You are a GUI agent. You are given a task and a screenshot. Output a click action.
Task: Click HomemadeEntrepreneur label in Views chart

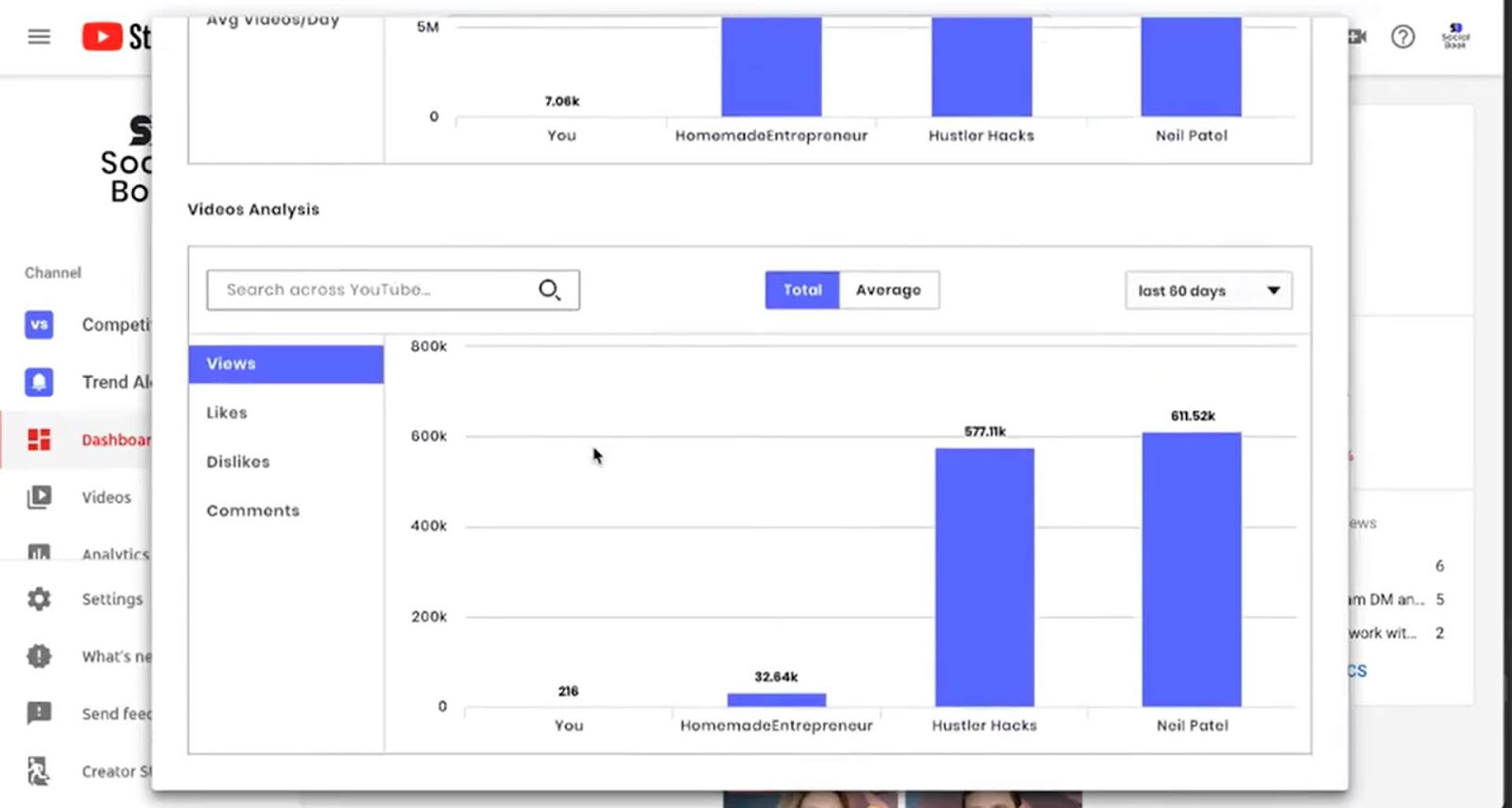click(777, 726)
